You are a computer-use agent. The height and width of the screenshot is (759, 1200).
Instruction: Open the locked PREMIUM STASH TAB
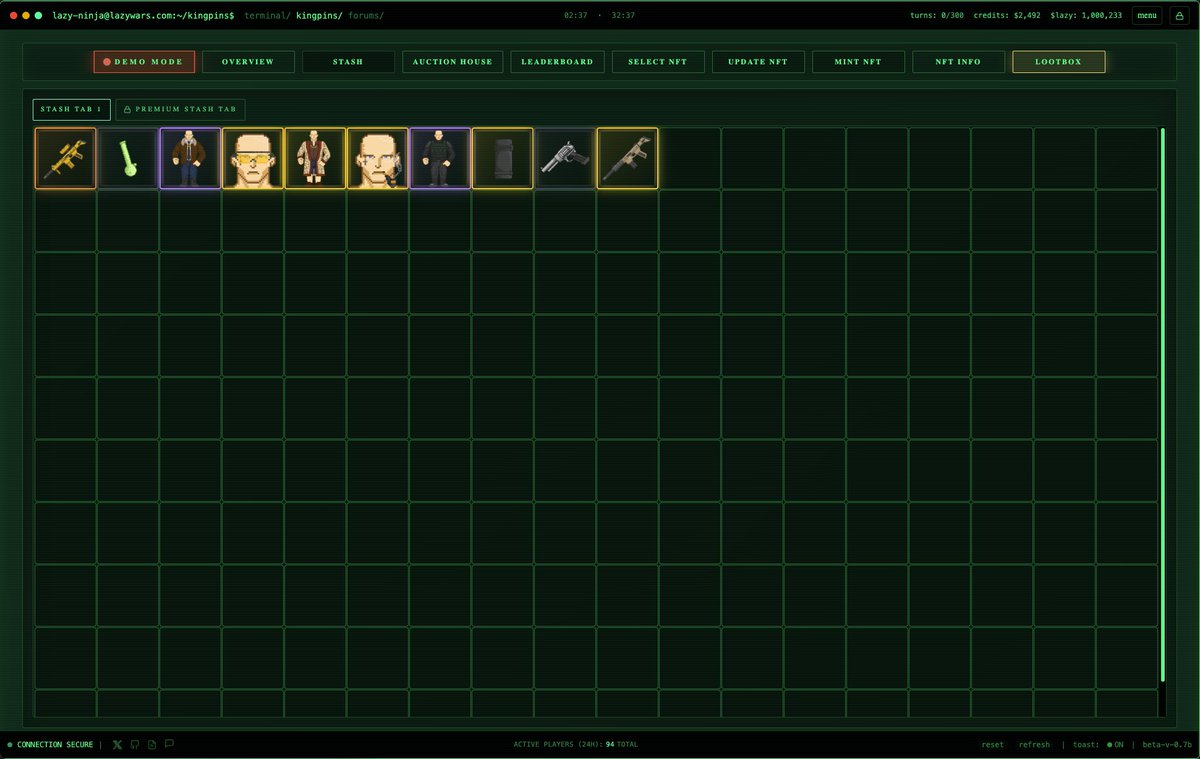(x=180, y=109)
